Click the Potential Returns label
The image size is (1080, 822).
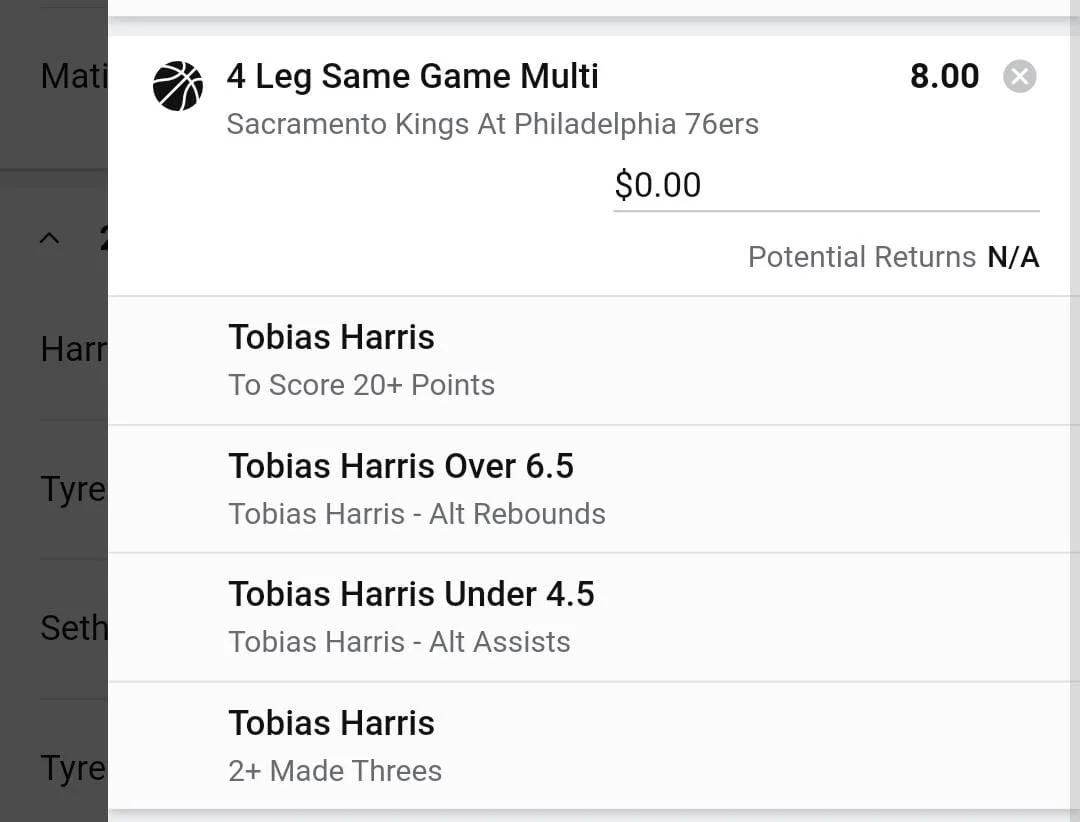(861, 257)
